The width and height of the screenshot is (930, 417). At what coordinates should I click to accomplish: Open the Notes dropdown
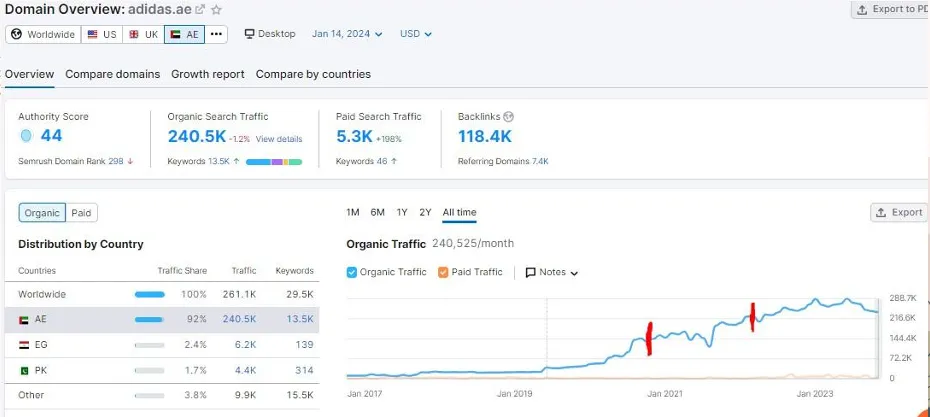(552, 272)
